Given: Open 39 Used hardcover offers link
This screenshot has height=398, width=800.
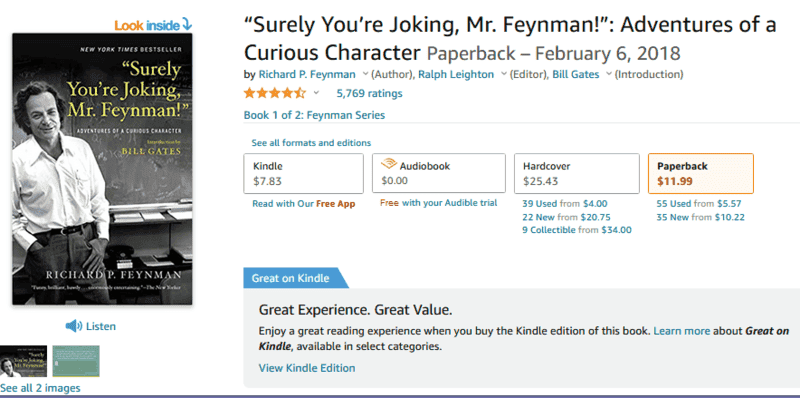Looking at the screenshot, I should 540,204.
